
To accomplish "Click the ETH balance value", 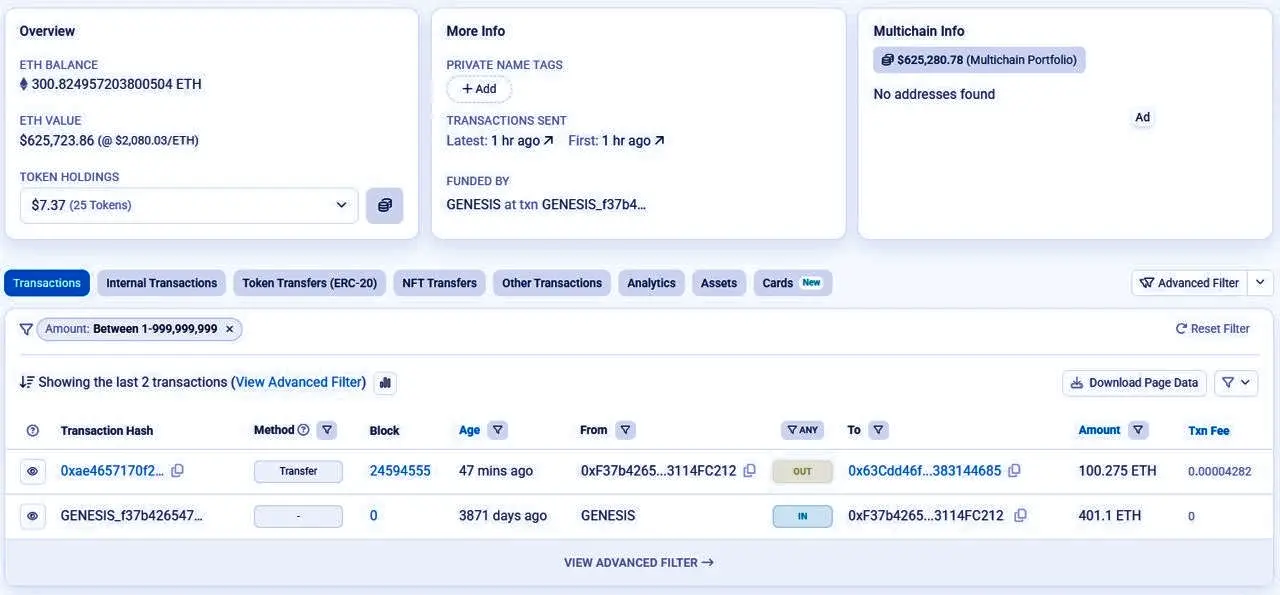I will (x=117, y=84).
